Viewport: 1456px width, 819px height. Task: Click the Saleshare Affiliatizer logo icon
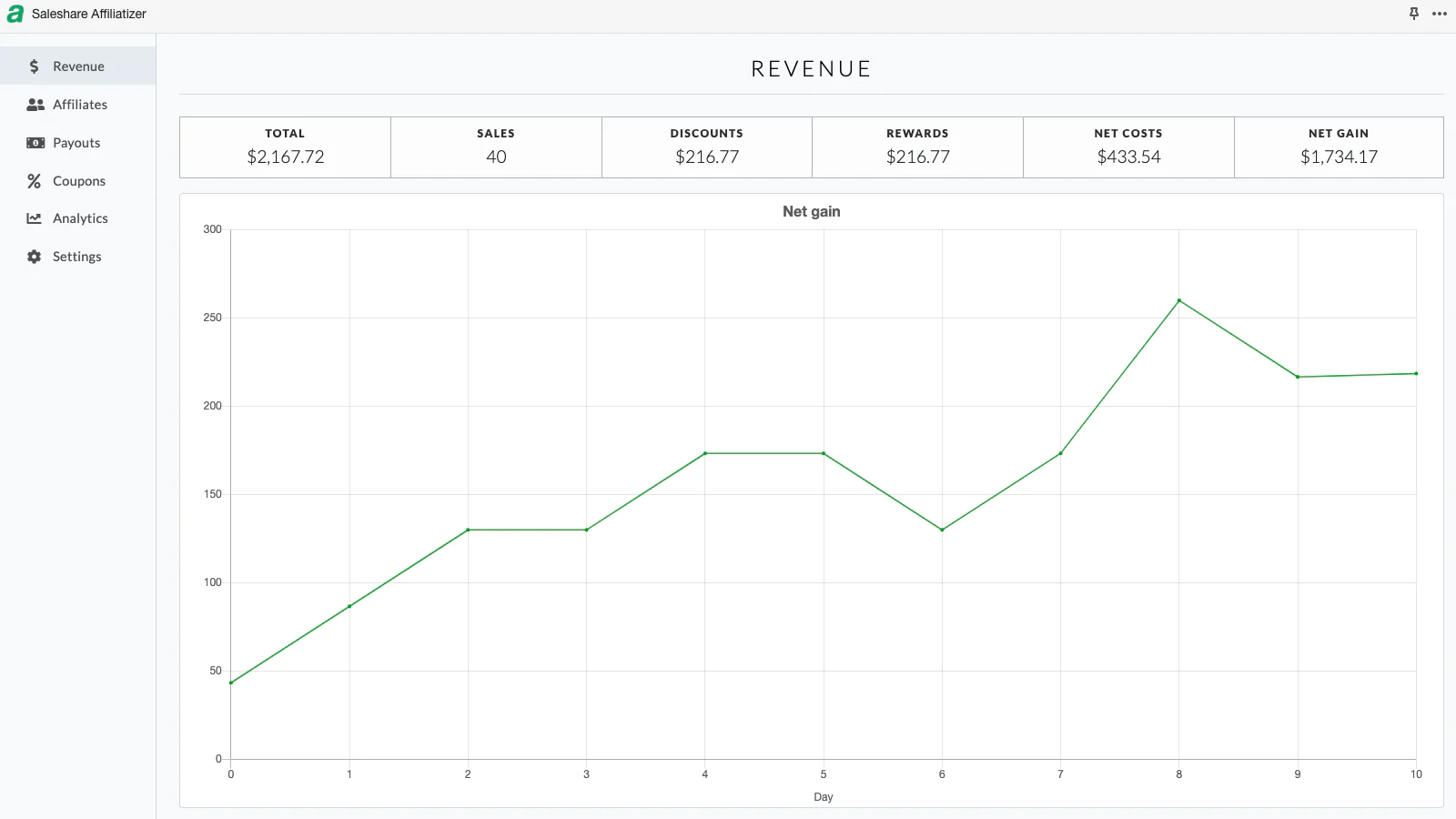15,14
